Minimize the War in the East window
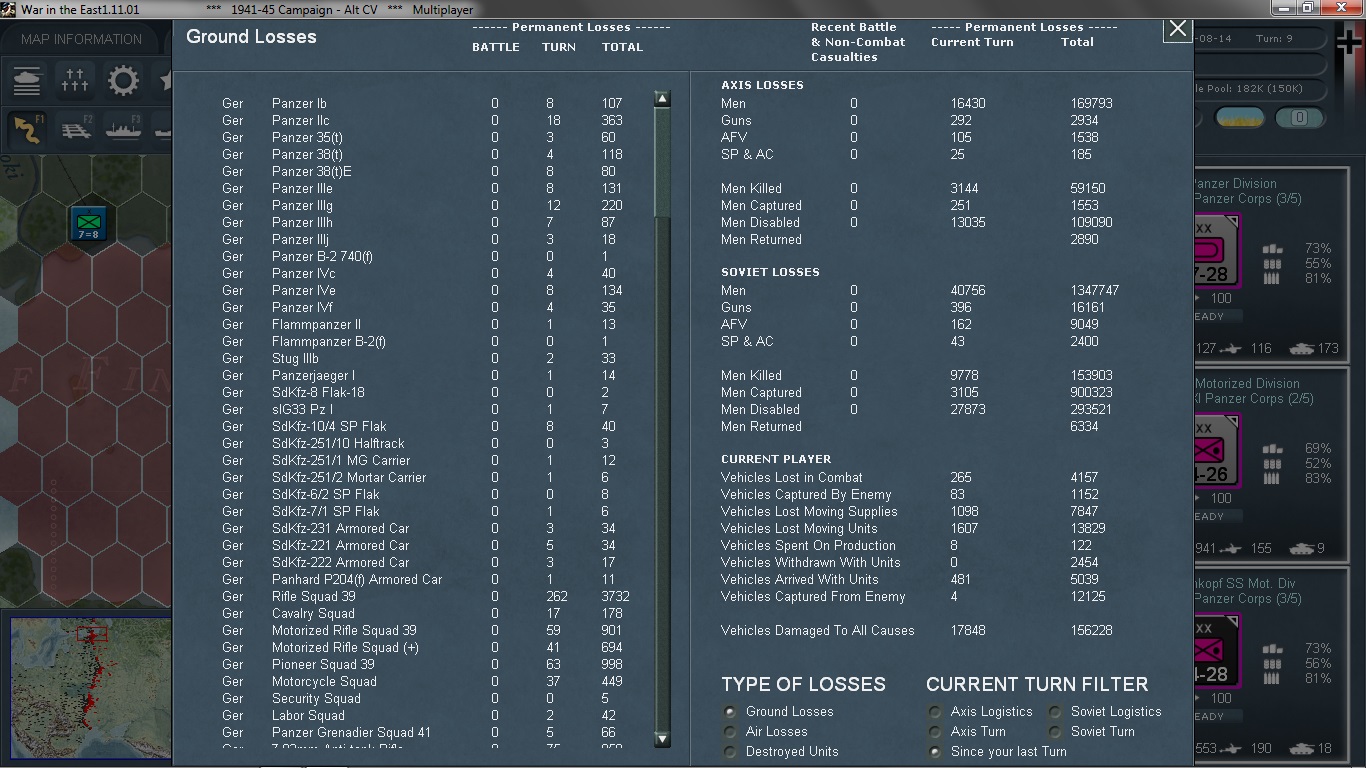The image size is (1366, 768). (1283, 9)
